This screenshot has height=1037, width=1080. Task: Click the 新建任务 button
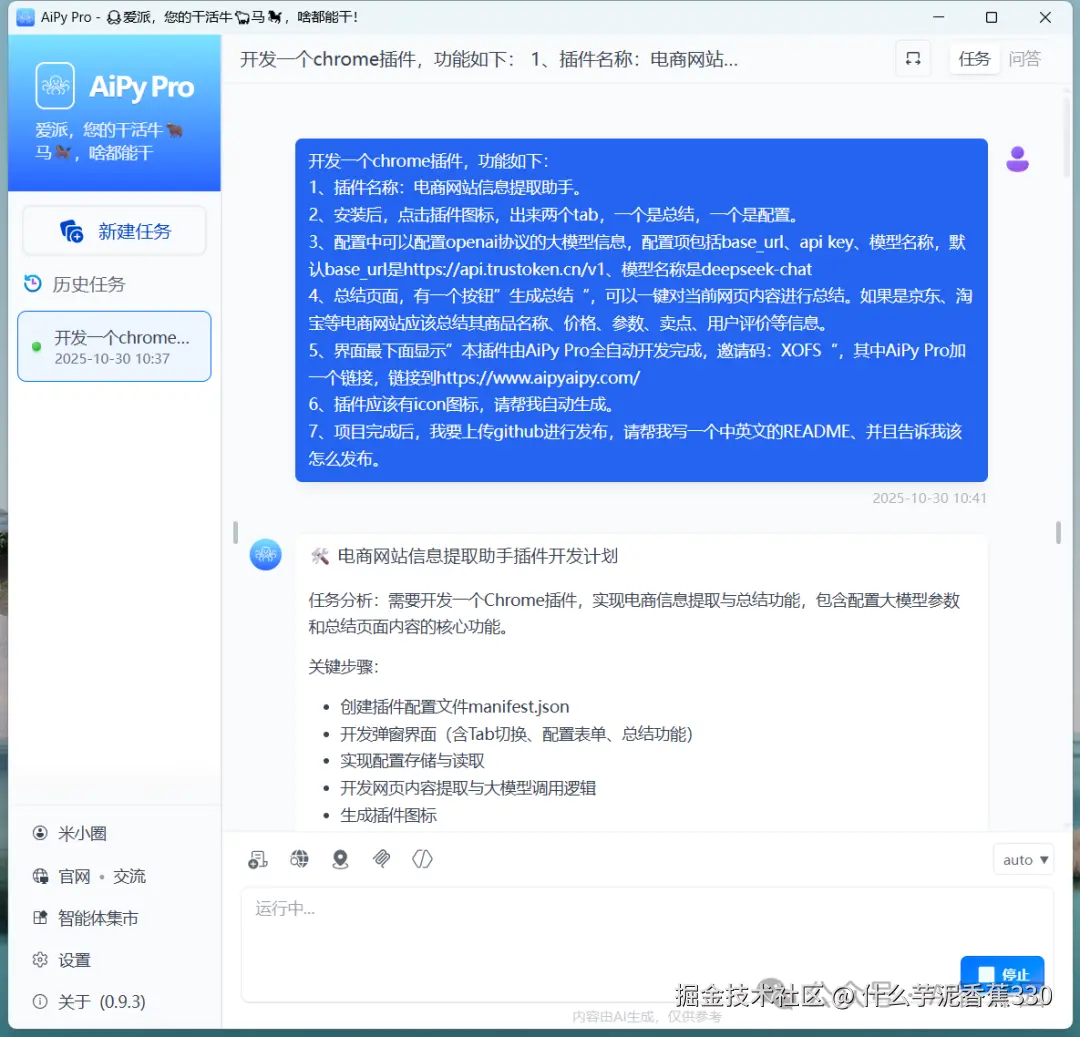113,230
